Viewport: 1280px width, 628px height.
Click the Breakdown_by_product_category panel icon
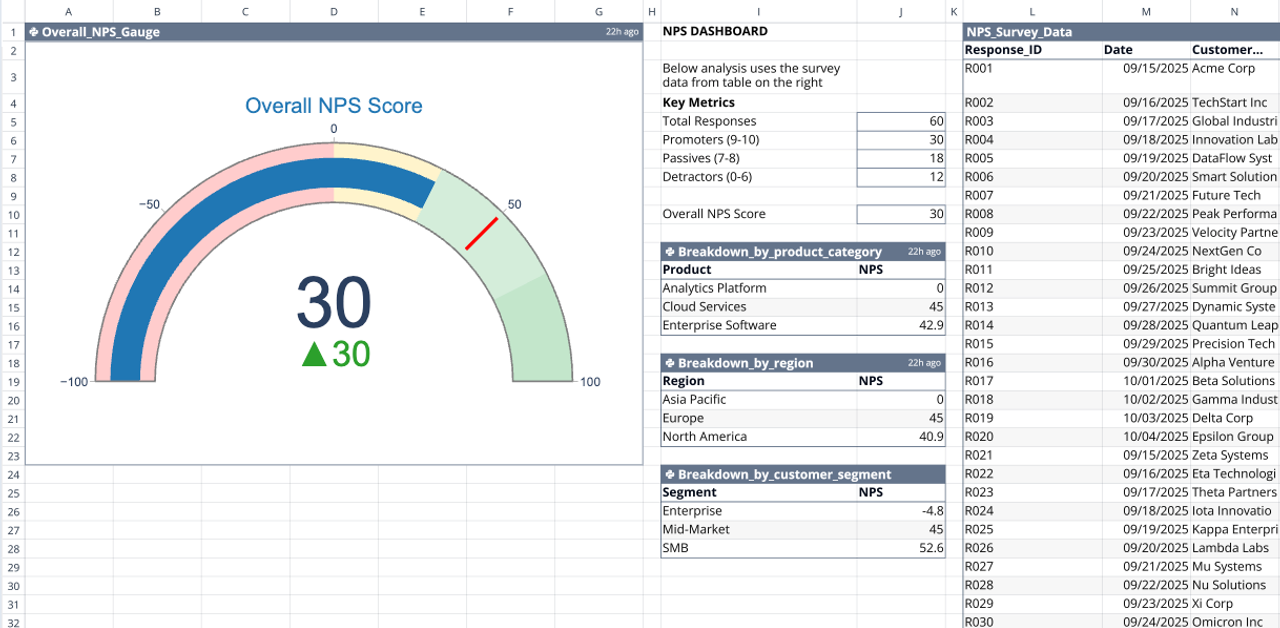[x=669, y=251]
